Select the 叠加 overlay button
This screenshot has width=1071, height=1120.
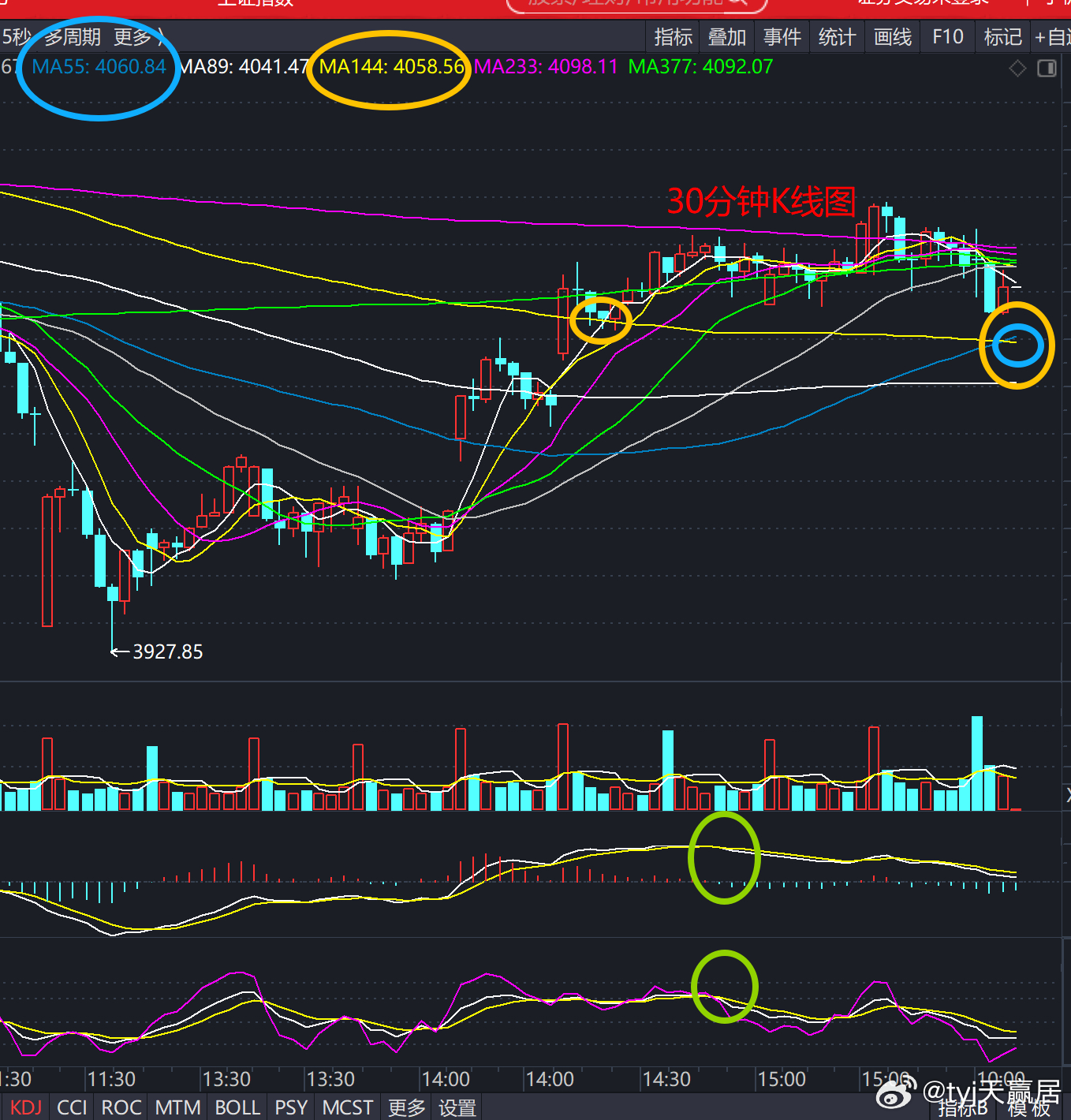tap(726, 37)
